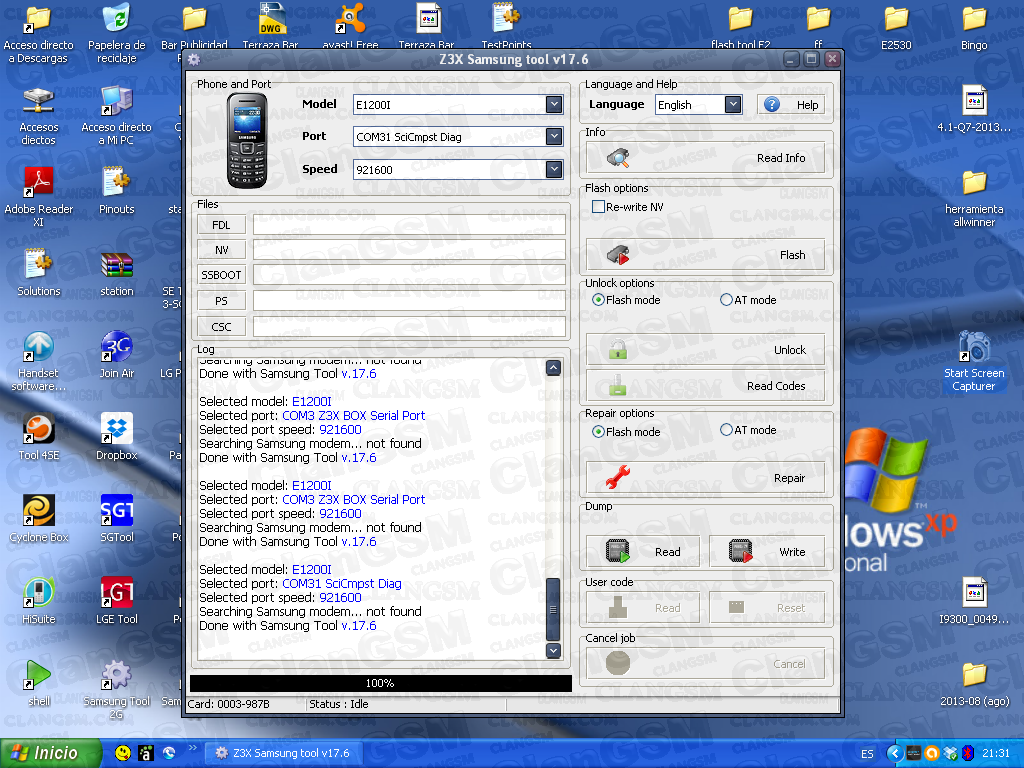Click the Read Codes button
Viewport: 1024px width, 768px height.
coord(705,385)
